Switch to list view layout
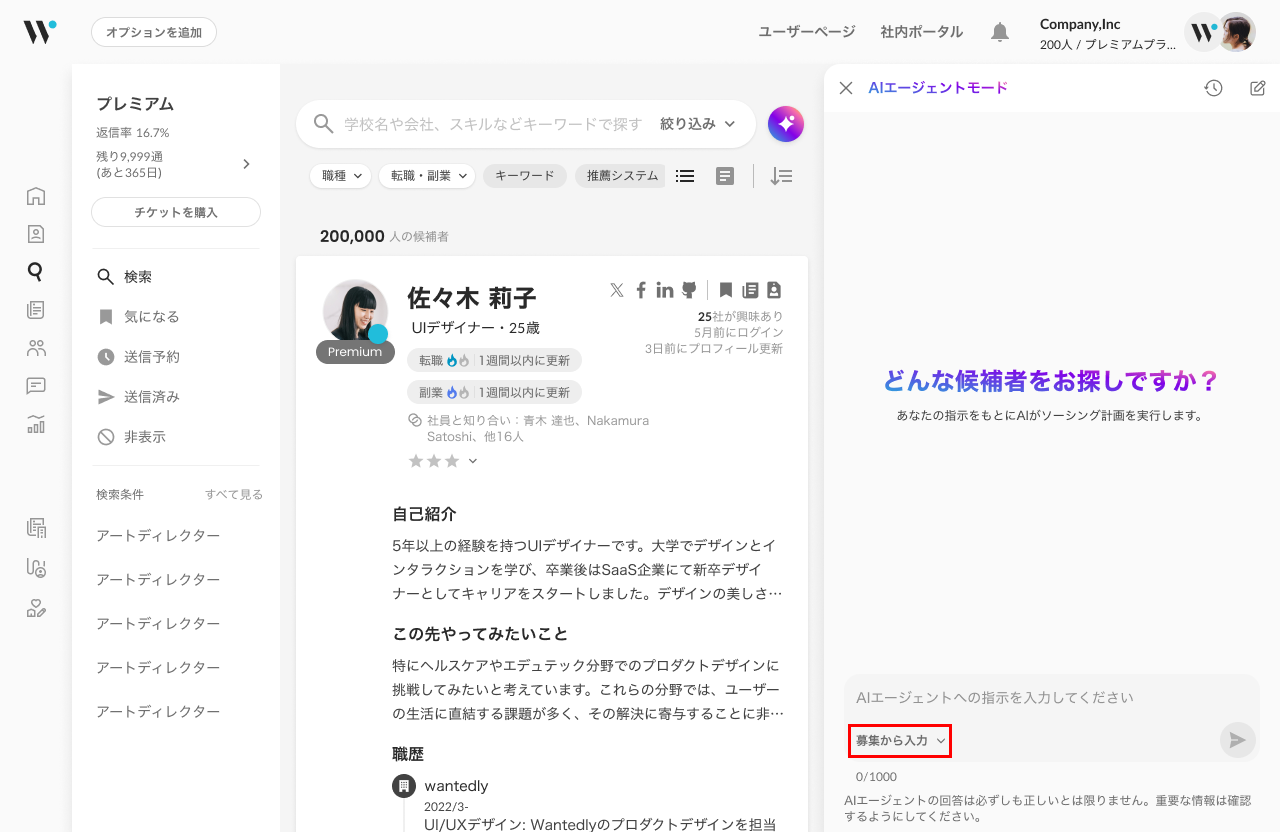 tap(685, 176)
